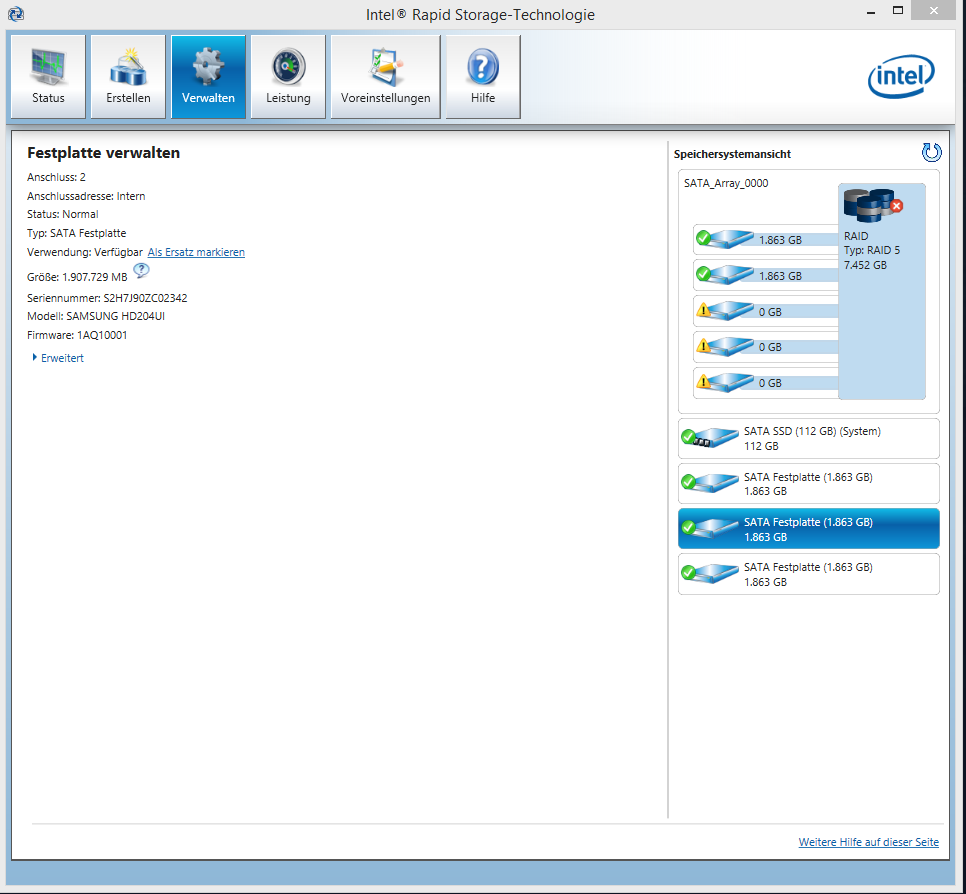The height and width of the screenshot is (894, 966).
Task: Minimize the Intel Rapid Storage window
Action: [x=871, y=12]
